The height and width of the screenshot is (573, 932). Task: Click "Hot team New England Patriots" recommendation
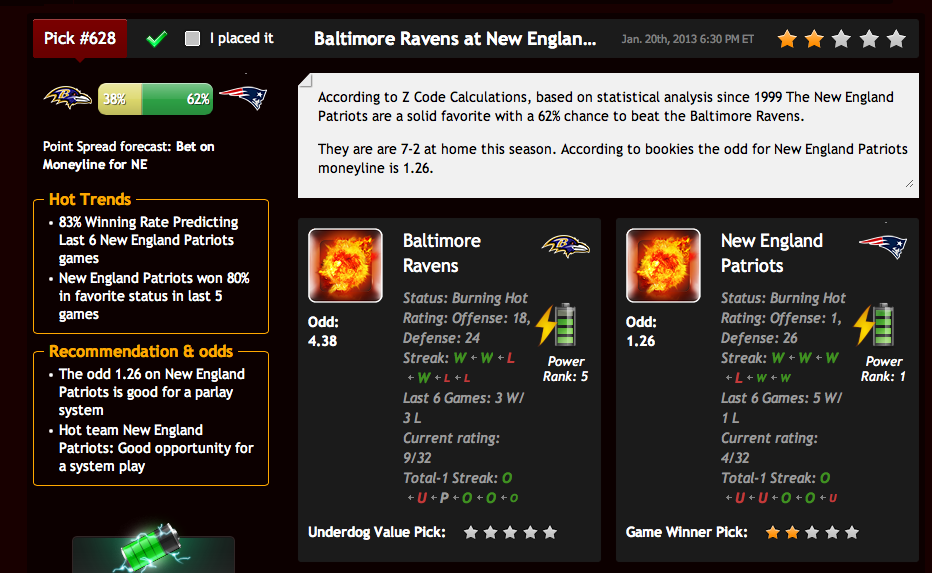coord(156,448)
